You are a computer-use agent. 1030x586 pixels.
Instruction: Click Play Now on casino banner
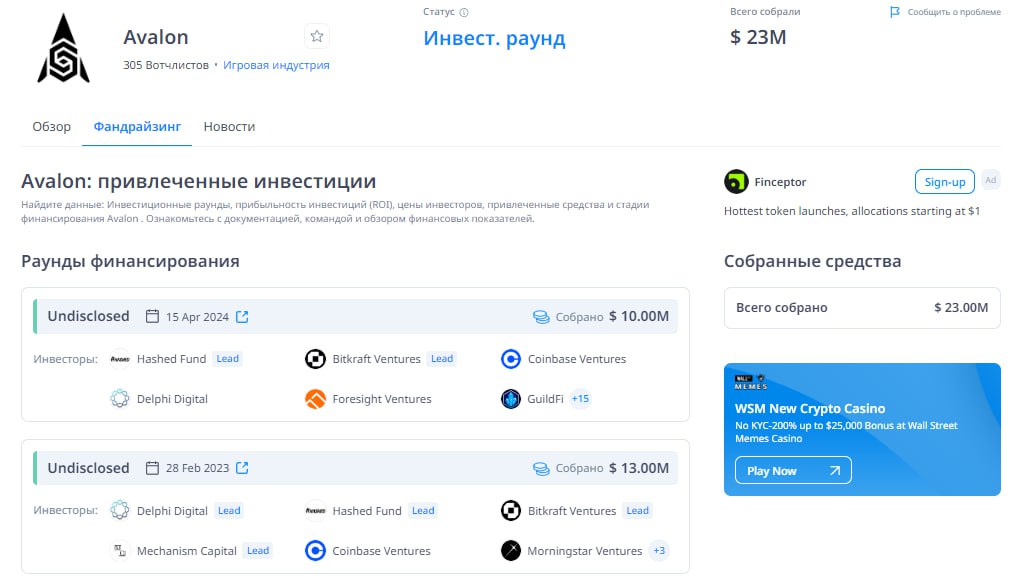pyautogui.click(x=793, y=470)
